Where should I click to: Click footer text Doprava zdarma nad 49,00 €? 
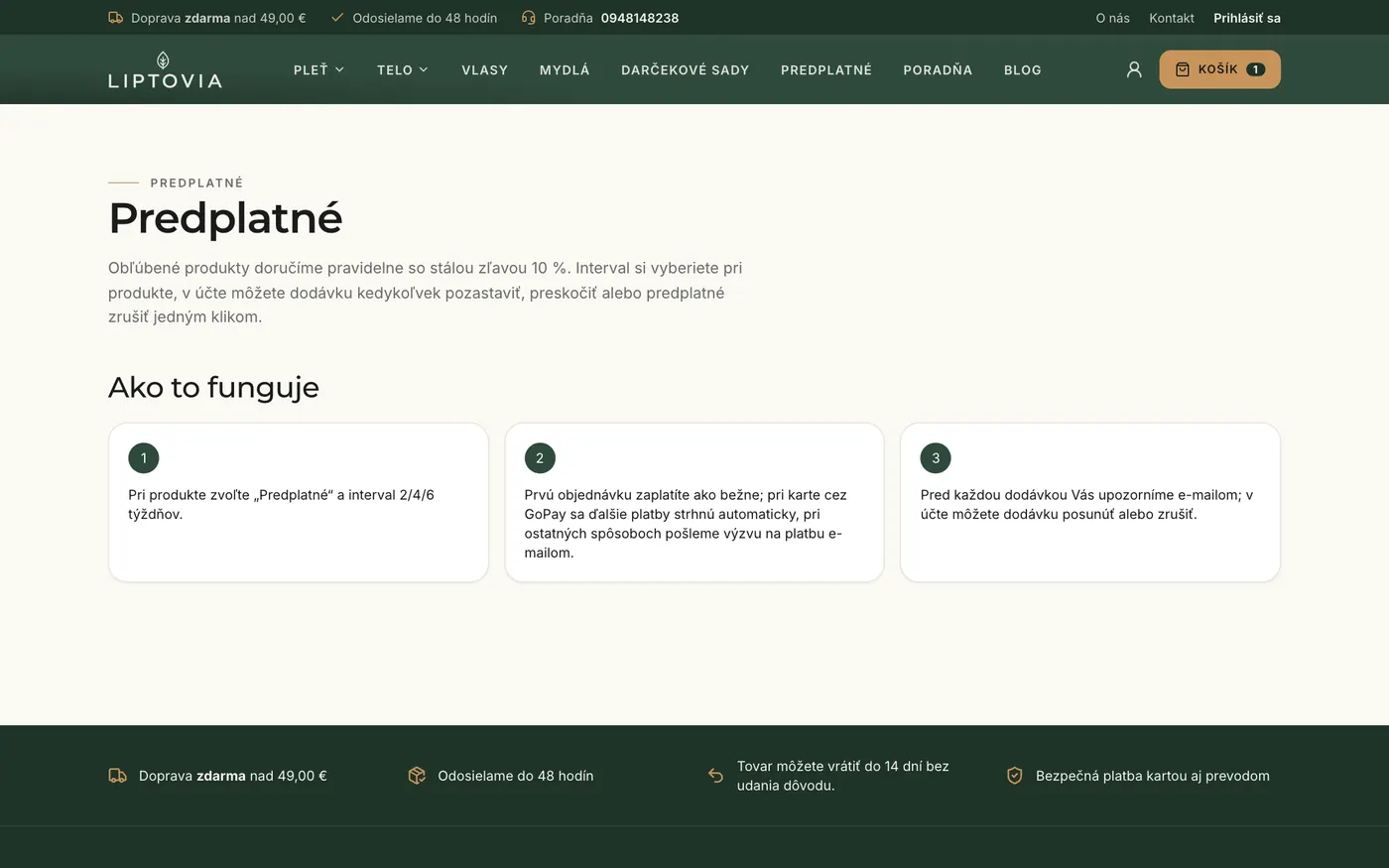pyautogui.click(x=233, y=776)
